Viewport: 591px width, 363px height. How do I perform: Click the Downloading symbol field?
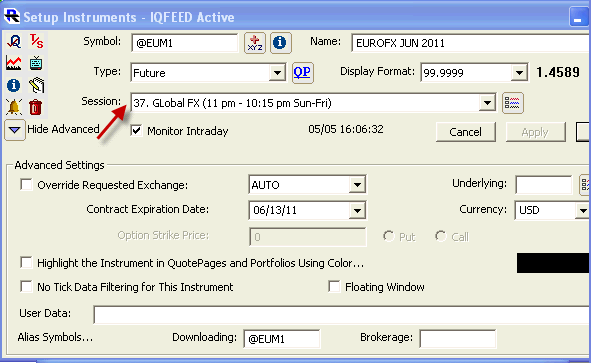(x=282, y=338)
